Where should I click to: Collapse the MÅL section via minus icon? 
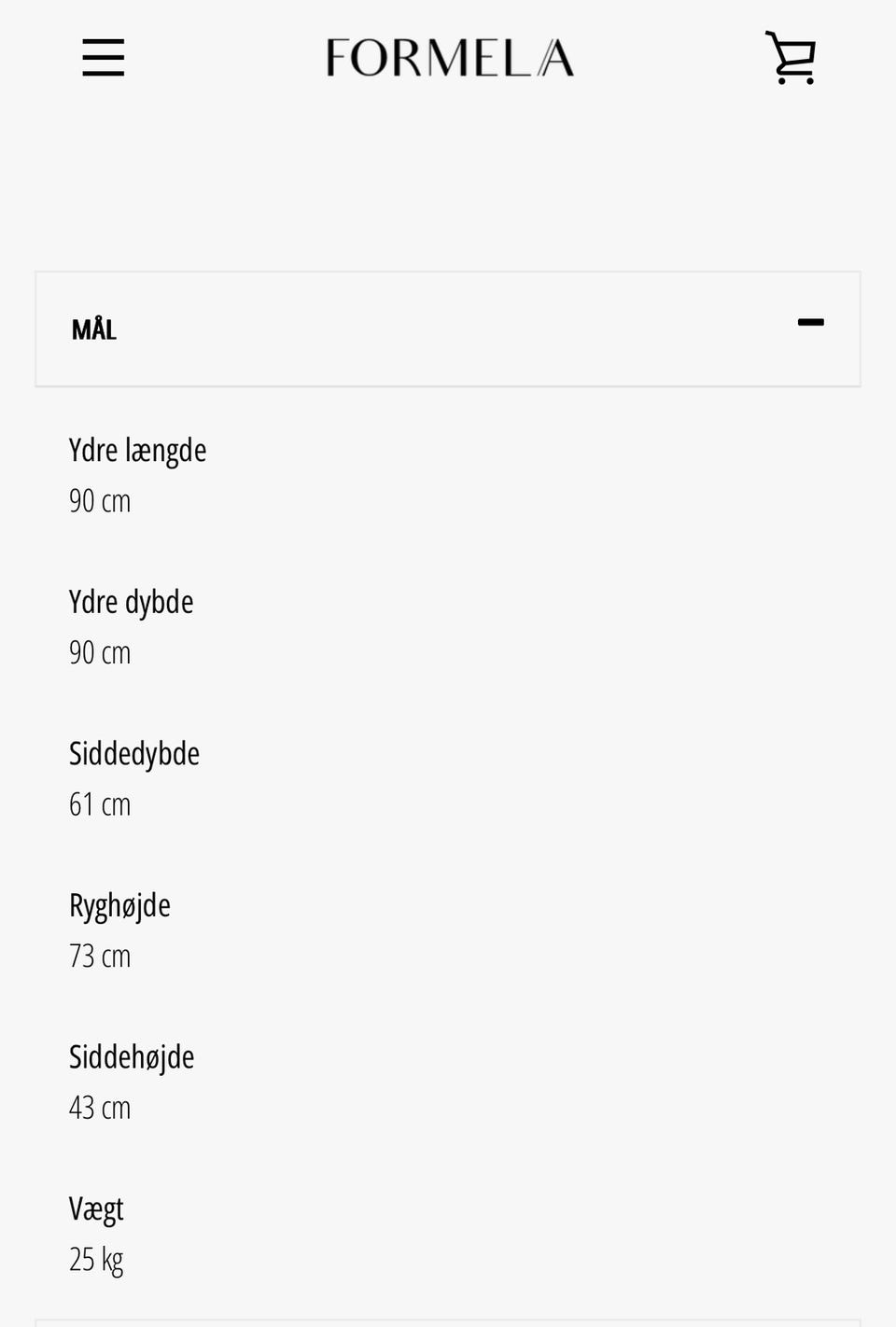(810, 323)
